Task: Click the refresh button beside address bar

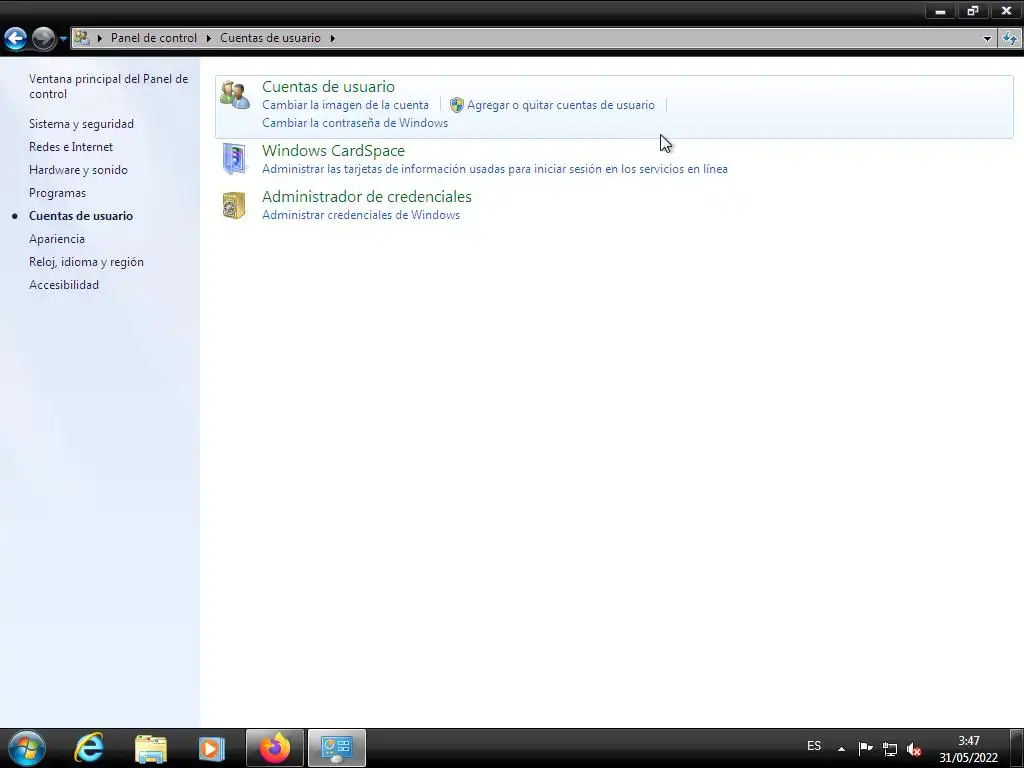Action: point(1010,39)
